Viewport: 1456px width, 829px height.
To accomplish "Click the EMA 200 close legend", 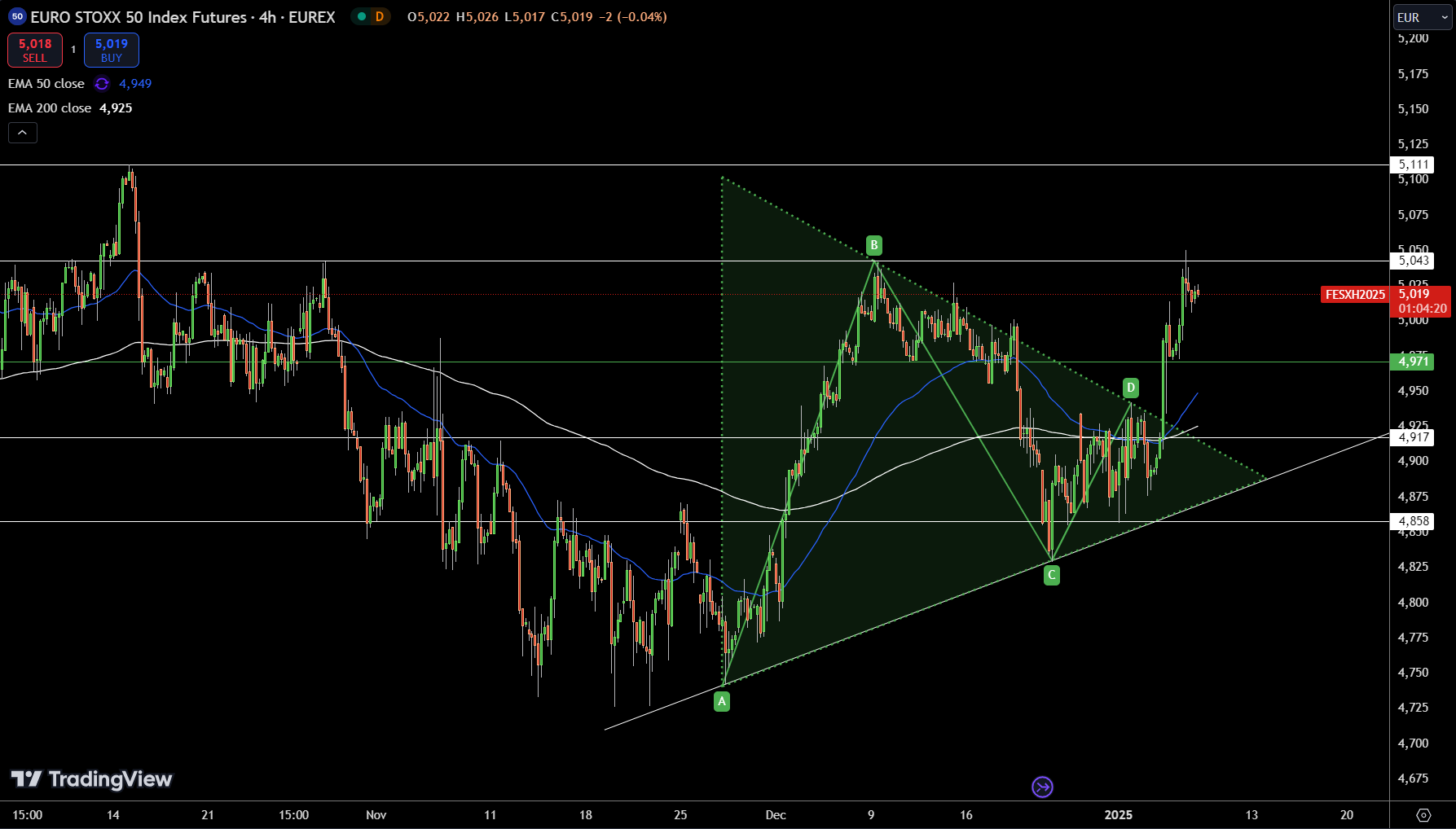I will (50, 108).
